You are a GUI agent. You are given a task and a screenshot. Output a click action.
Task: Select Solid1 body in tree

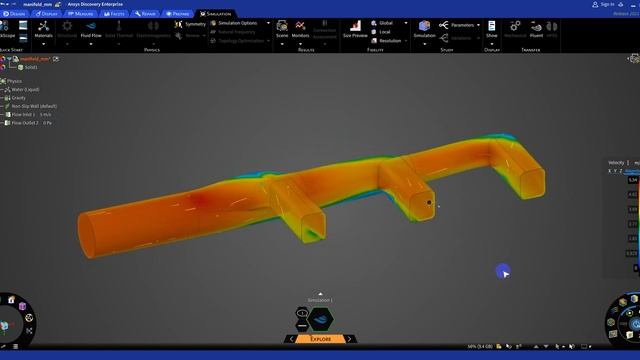point(31,67)
